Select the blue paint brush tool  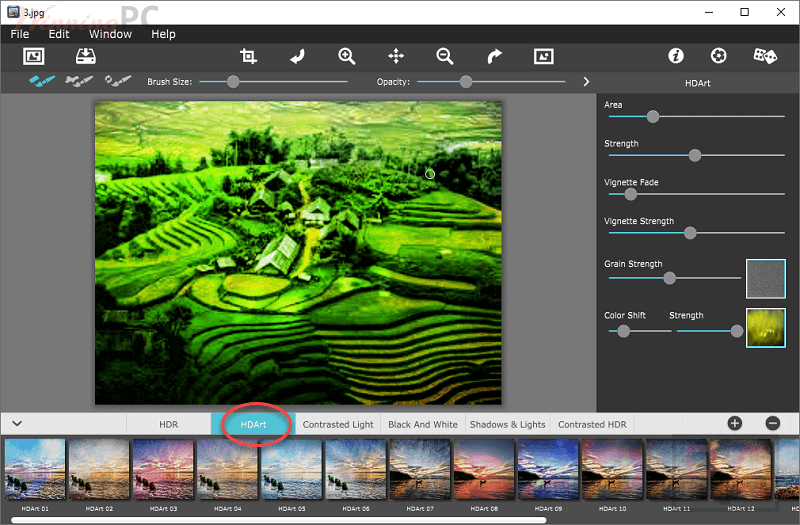[42, 81]
